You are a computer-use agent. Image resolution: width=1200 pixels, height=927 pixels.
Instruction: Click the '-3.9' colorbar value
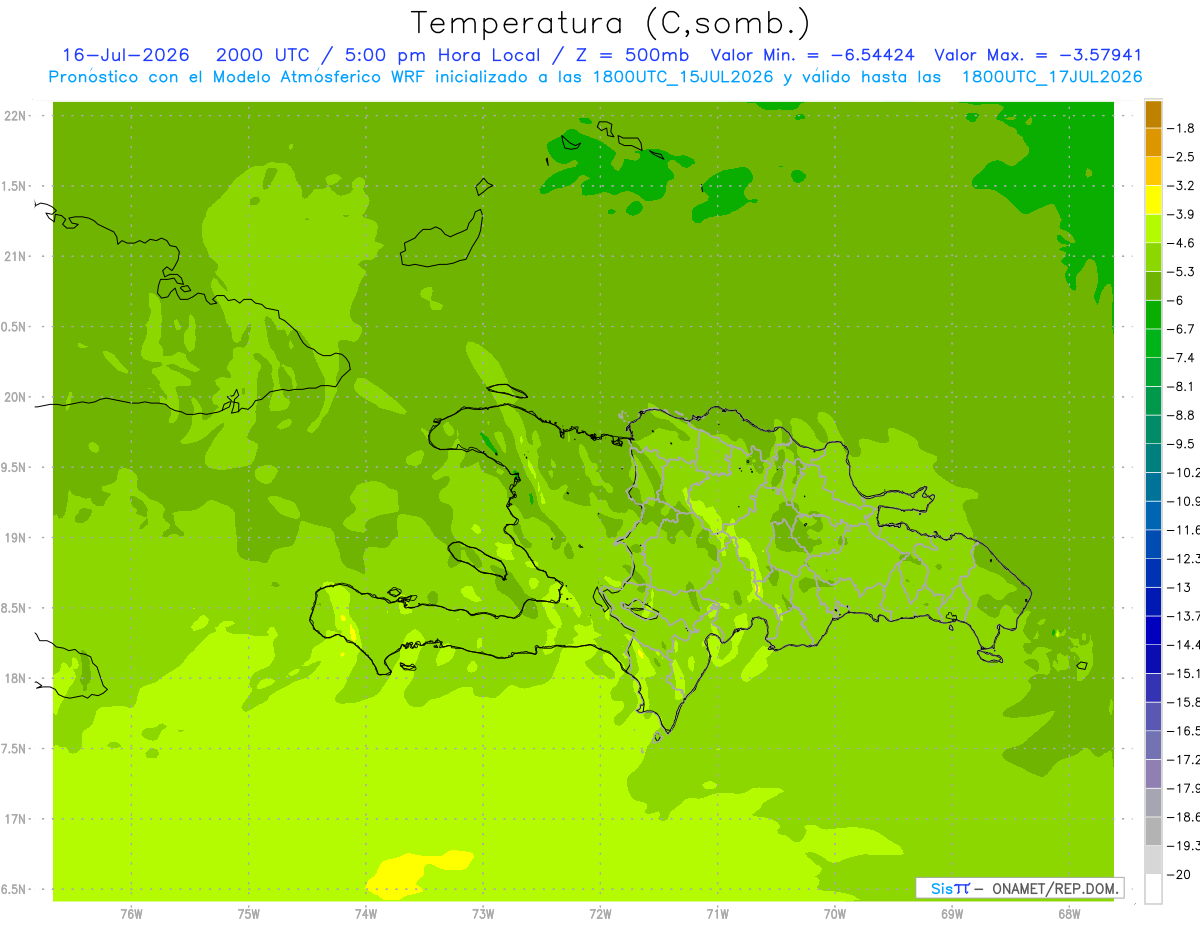coord(1181,214)
